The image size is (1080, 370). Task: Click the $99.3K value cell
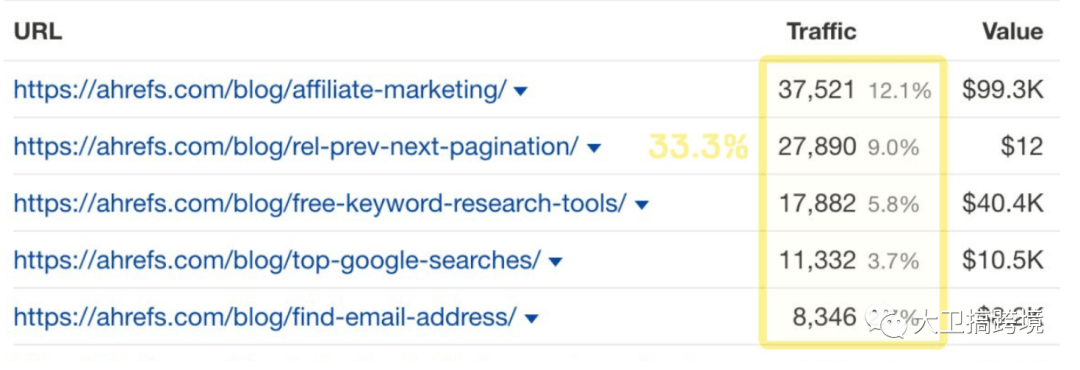pyautogui.click(x=1002, y=90)
